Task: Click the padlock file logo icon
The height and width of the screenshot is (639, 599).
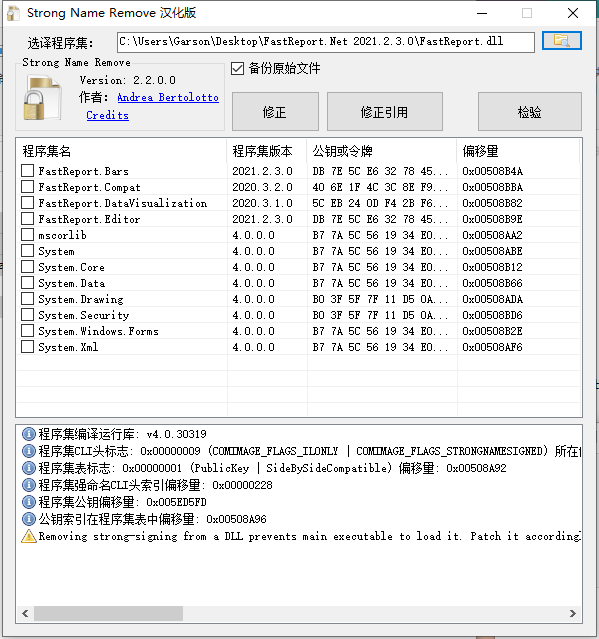Action: [42, 98]
